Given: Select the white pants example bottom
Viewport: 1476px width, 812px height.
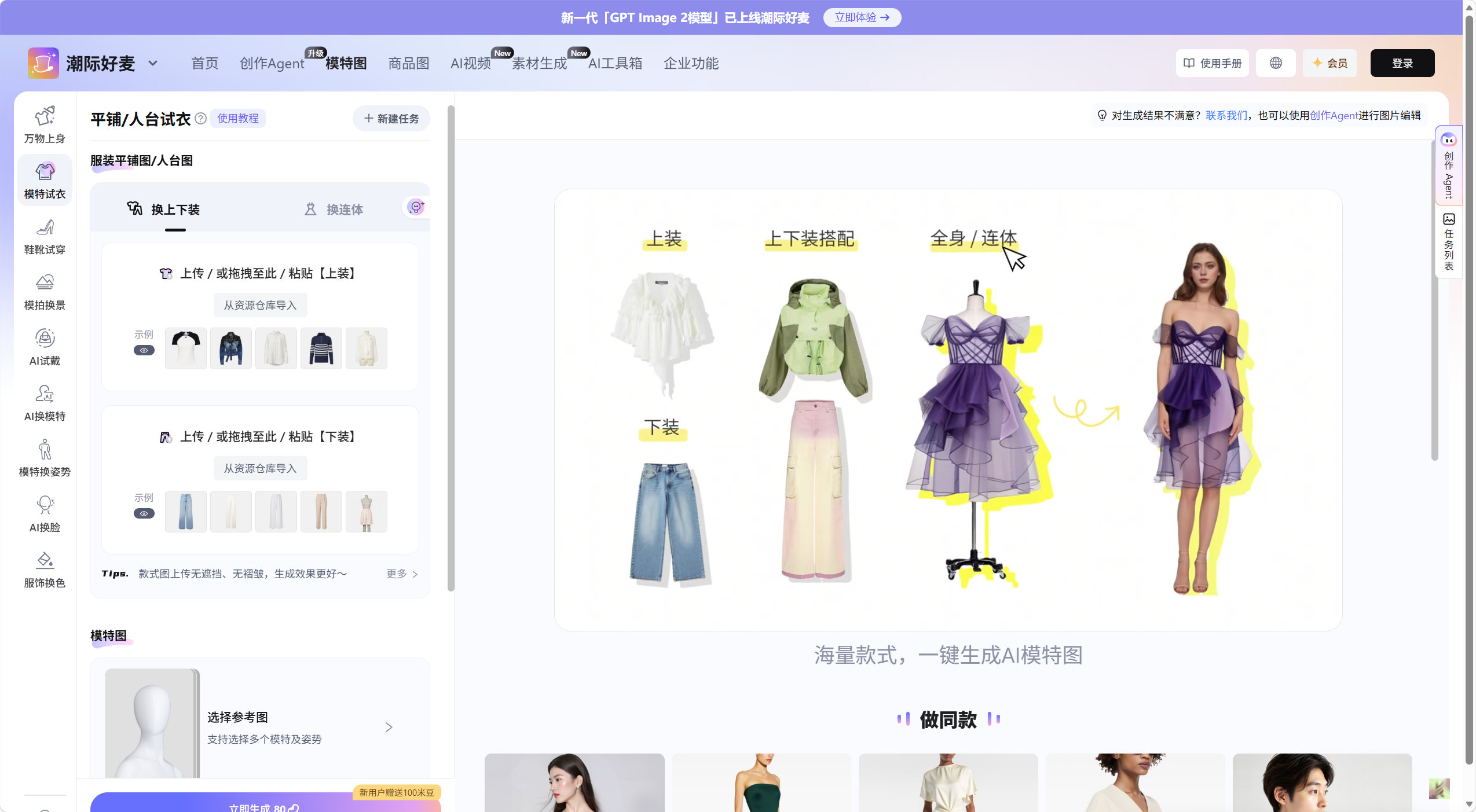Looking at the screenshot, I should click(x=276, y=512).
